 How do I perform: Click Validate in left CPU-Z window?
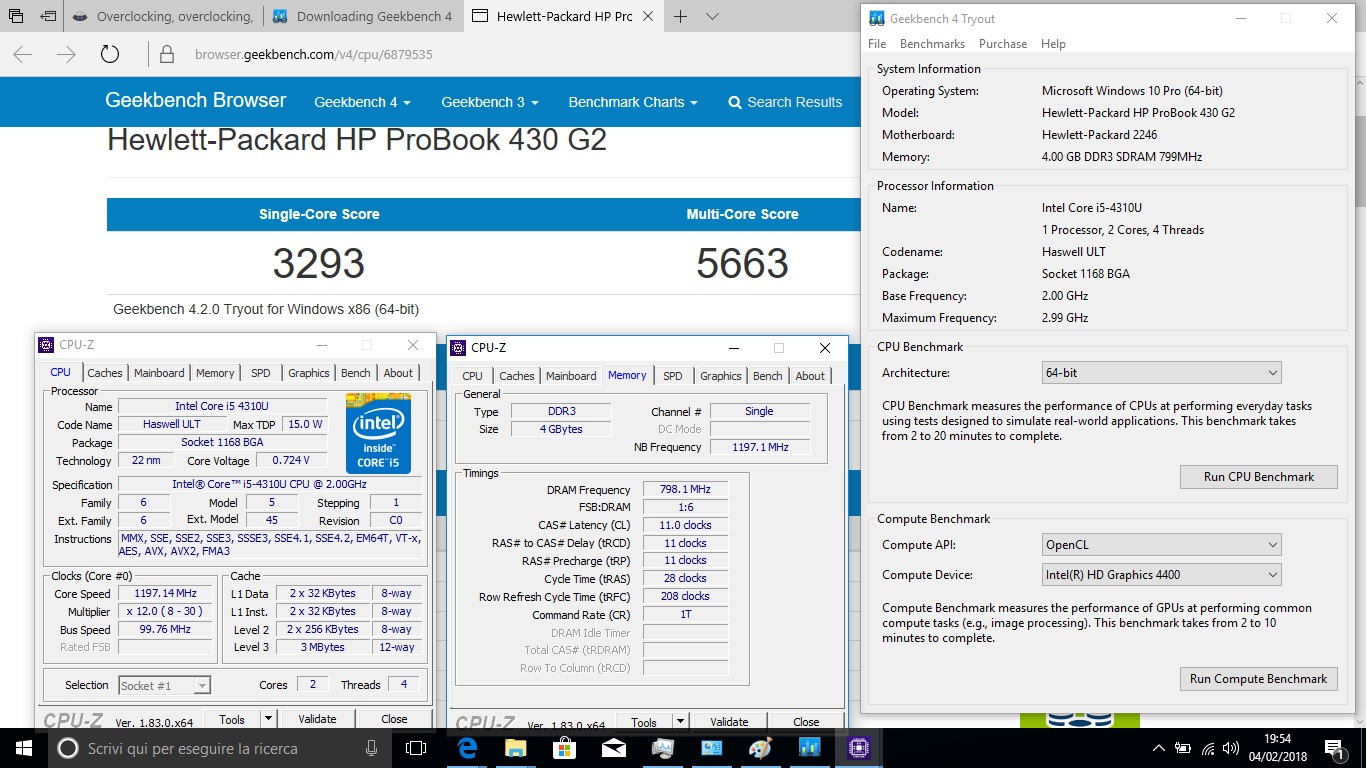pos(317,719)
